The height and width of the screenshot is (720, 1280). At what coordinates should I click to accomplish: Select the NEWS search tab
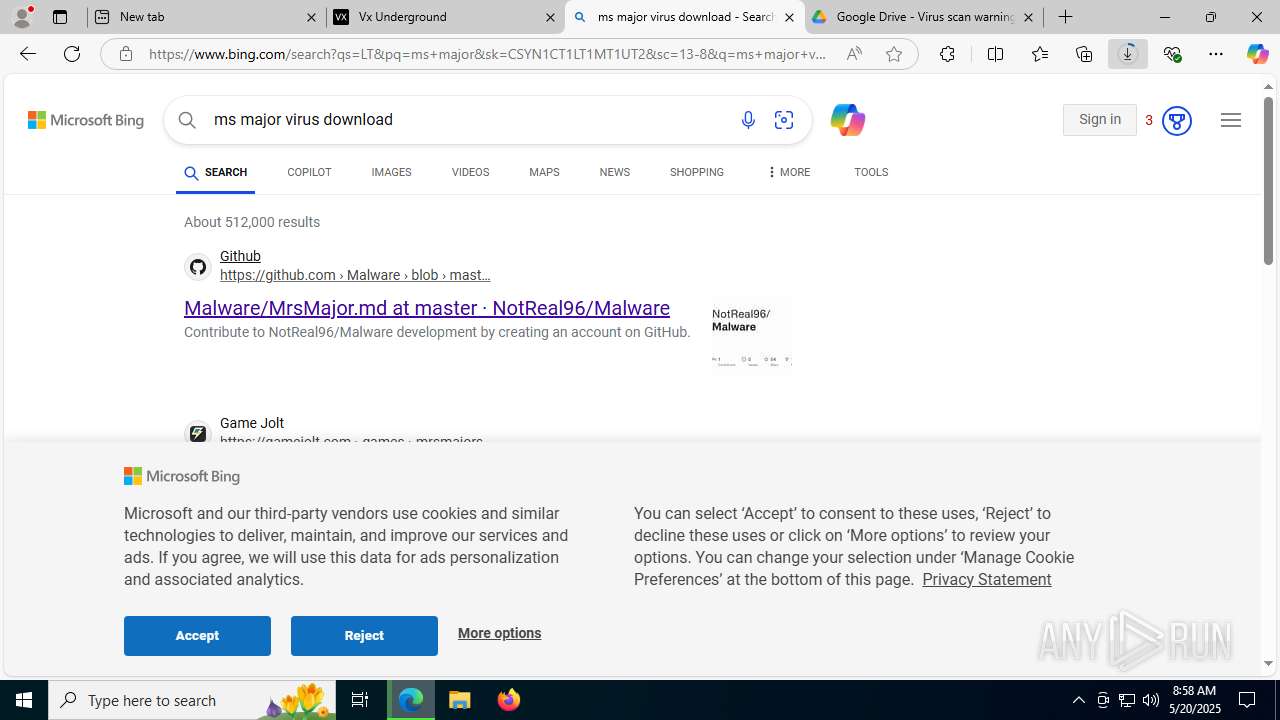click(615, 173)
